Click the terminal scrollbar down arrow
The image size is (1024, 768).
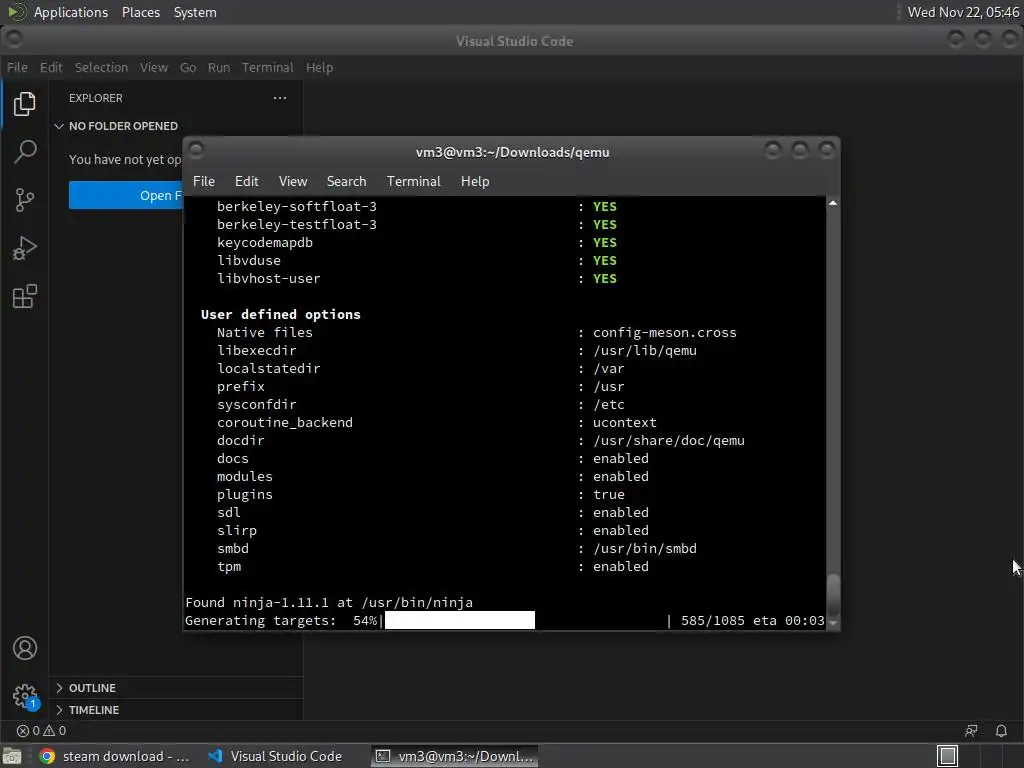pyautogui.click(x=833, y=623)
